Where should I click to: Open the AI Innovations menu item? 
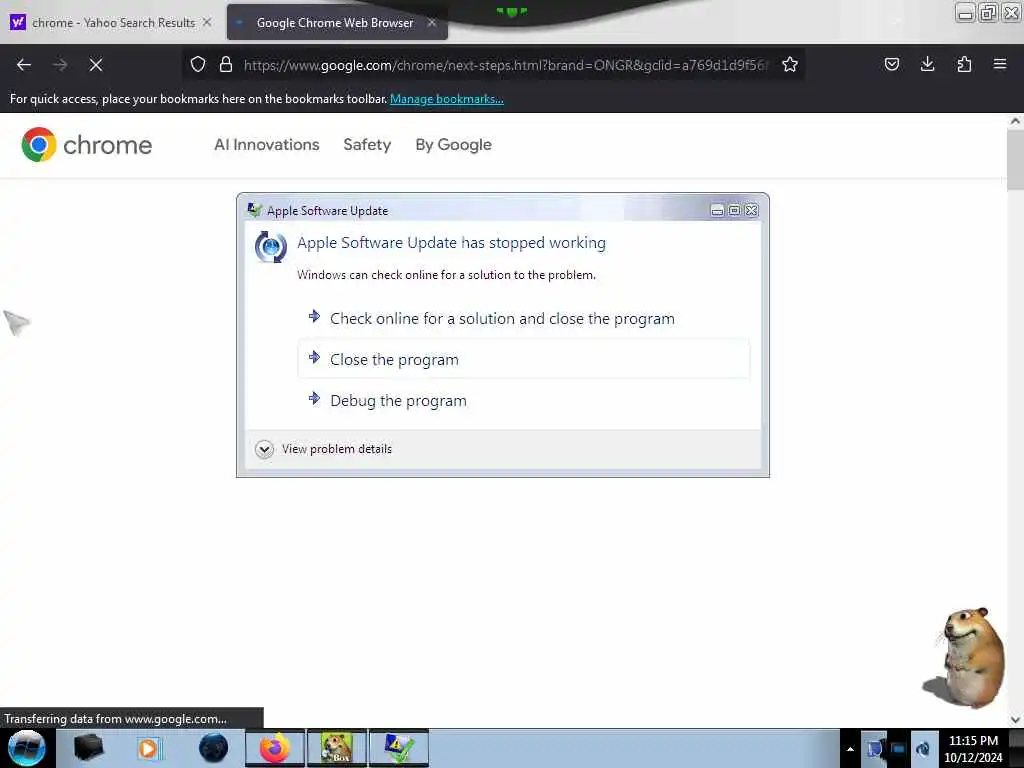click(x=266, y=144)
